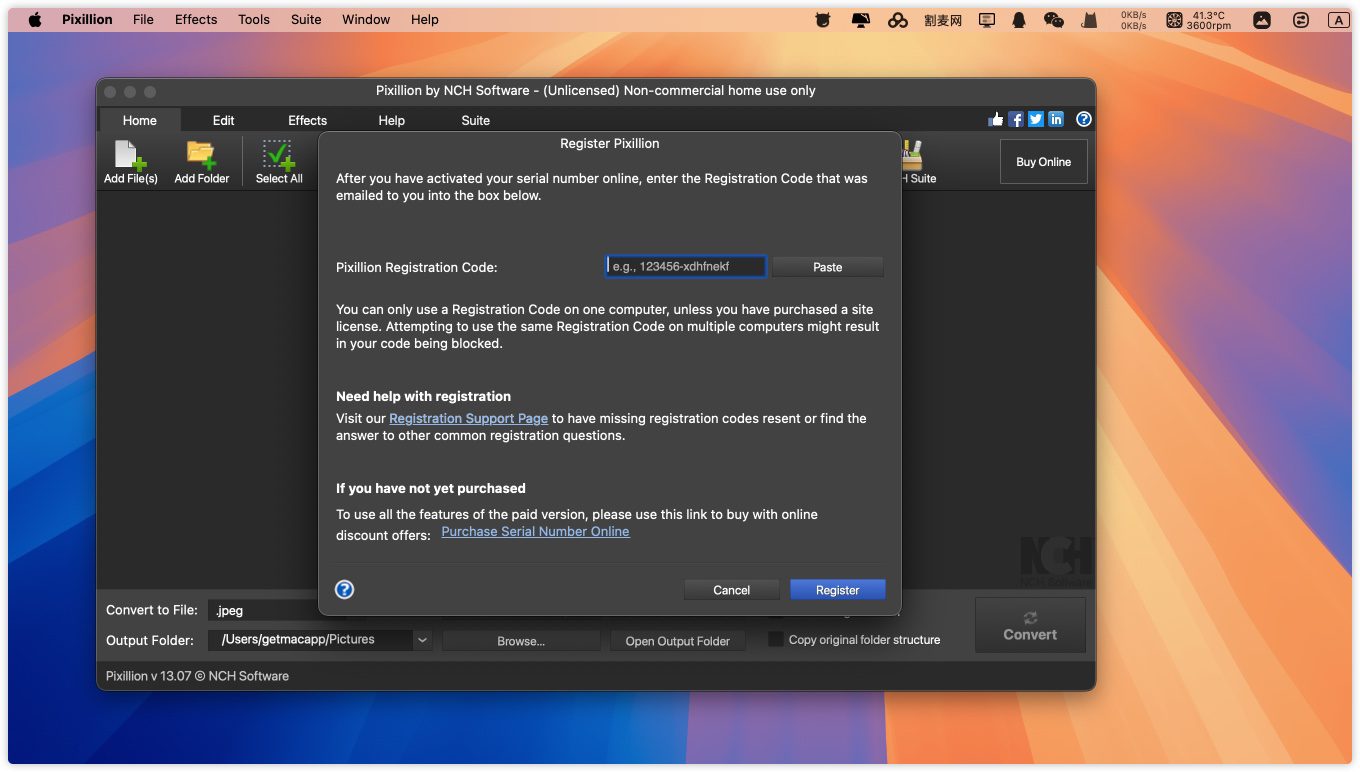Enable Copy original folder structure checkbox
Viewport: 1360px width, 772px height.
click(775, 640)
